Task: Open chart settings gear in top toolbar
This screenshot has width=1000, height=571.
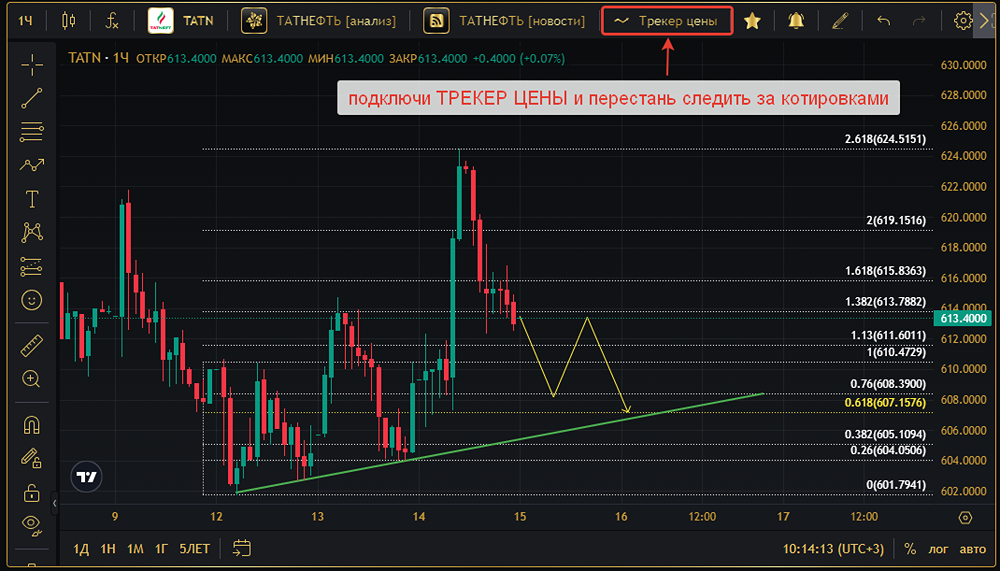Action: (x=962, y=21)
